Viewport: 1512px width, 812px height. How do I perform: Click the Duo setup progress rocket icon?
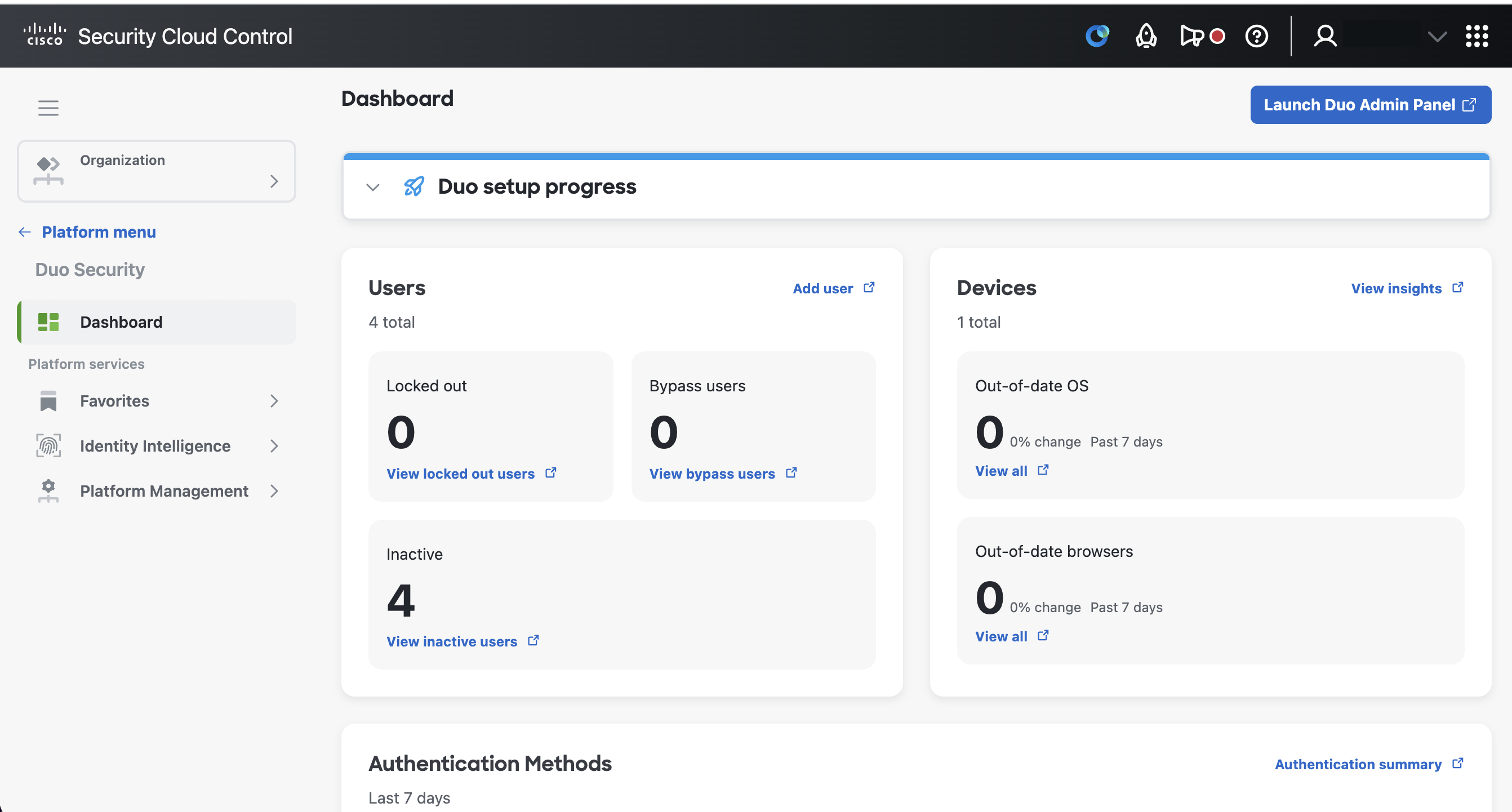[413, 186]
